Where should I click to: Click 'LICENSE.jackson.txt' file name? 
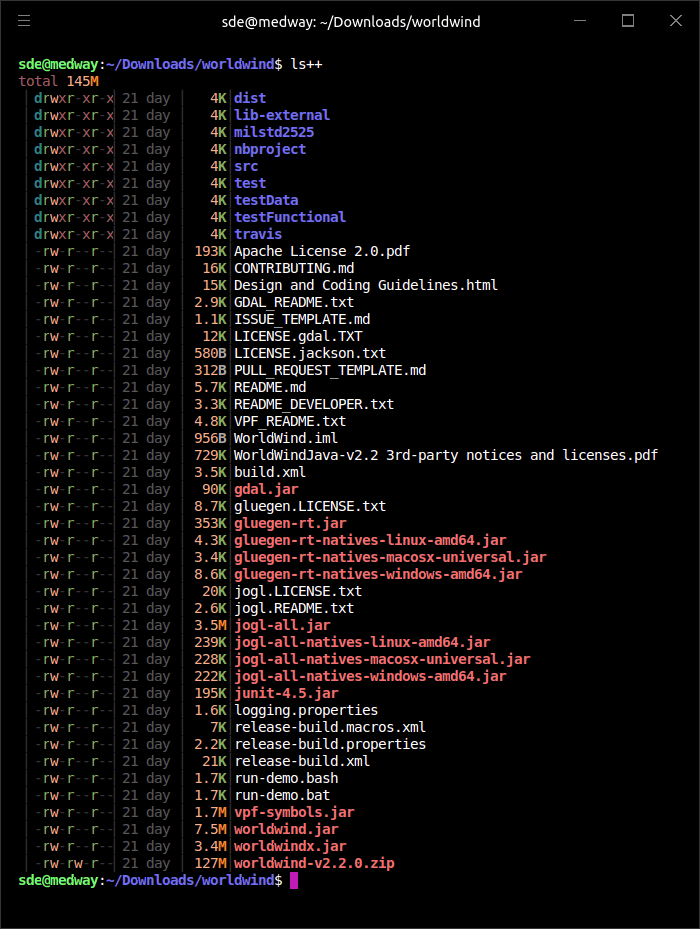click(x=310, y=353)
